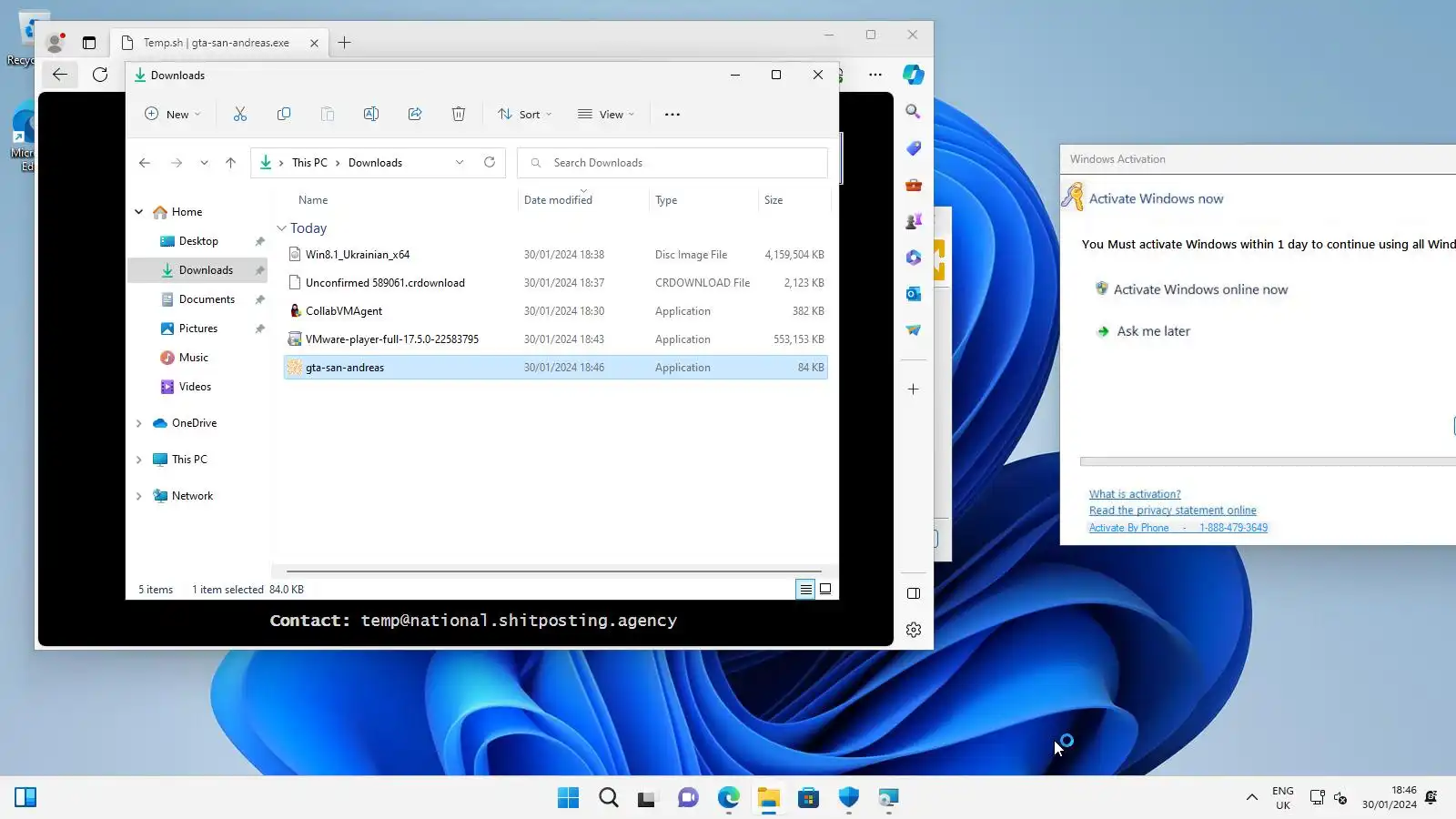Select Videos in the navigation pane
The width and height of the screenshot is (1456, 819).
click(195, 387)
